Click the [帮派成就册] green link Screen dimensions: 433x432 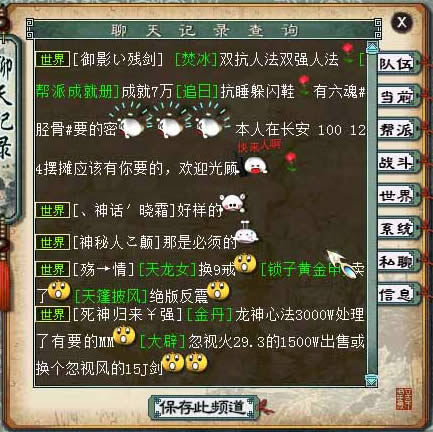tap(77, 91)
